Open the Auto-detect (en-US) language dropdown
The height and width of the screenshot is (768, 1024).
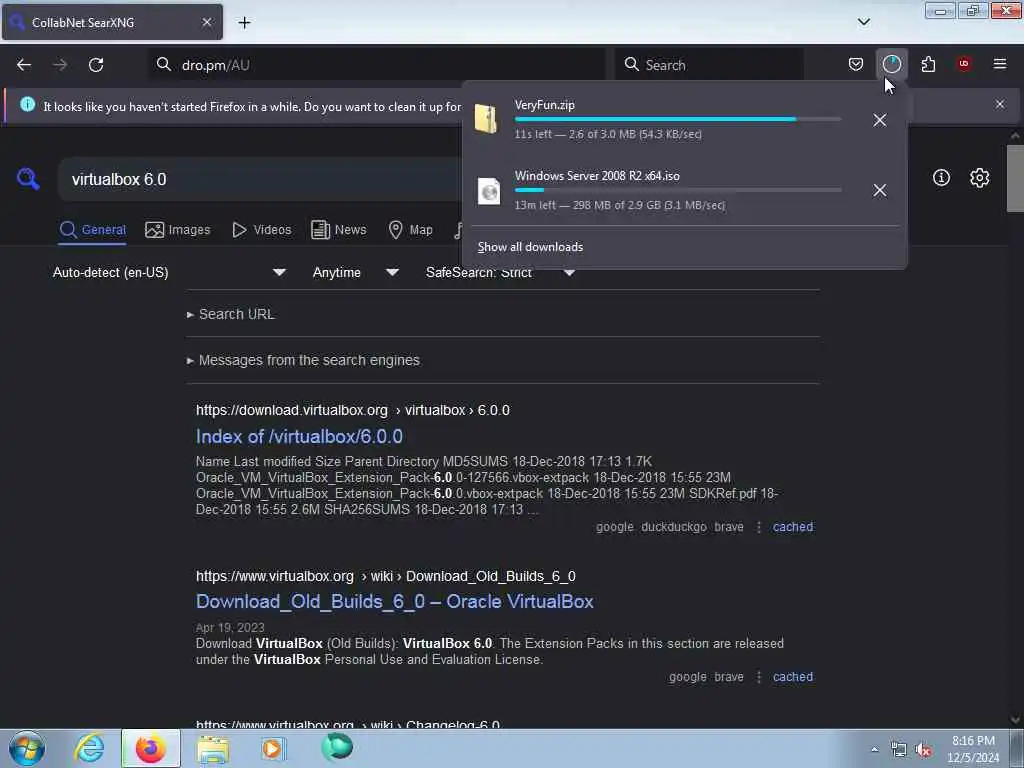coord(169,272)
